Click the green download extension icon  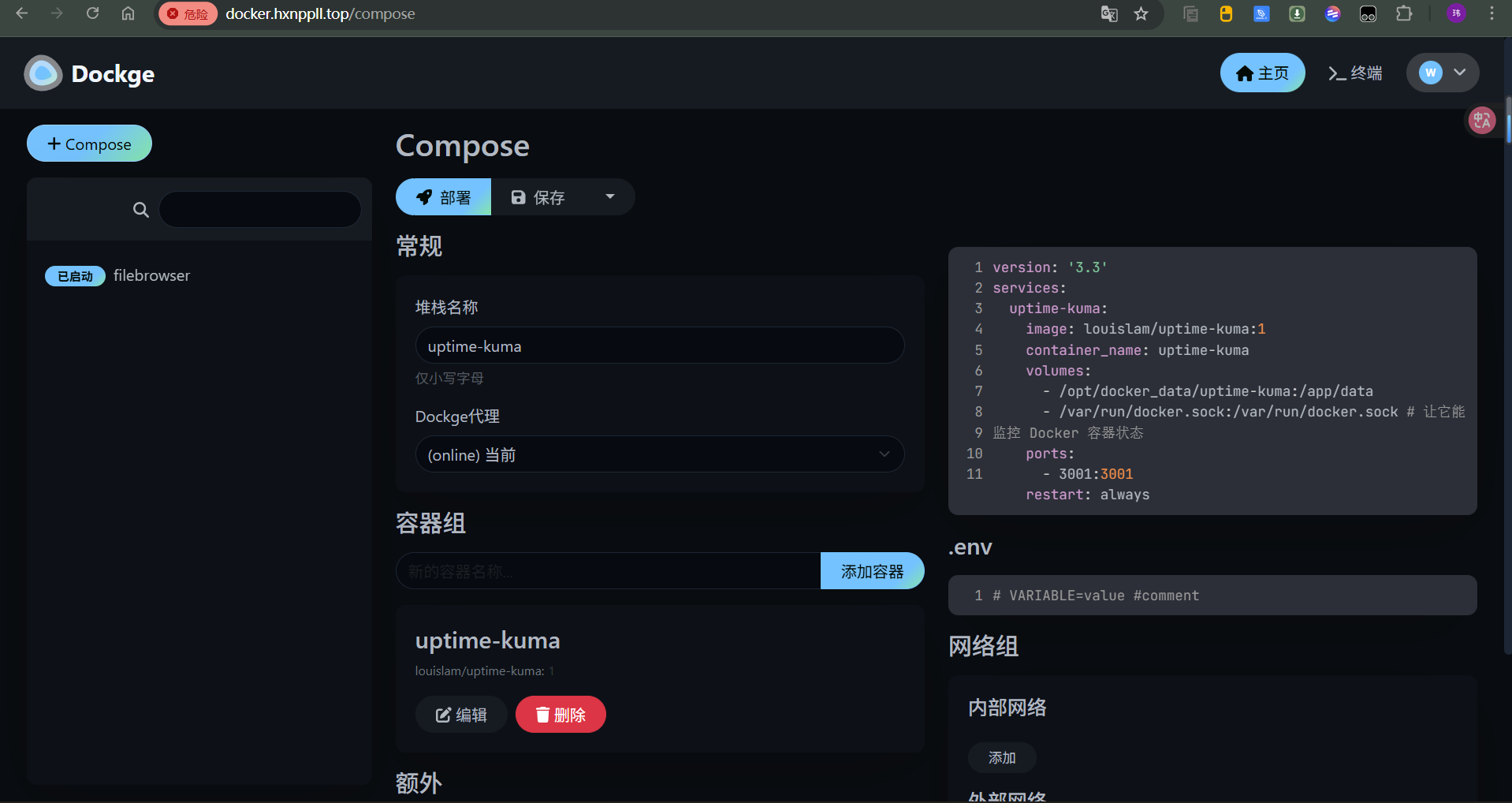pyautogui.click(x=1297, y=13)
